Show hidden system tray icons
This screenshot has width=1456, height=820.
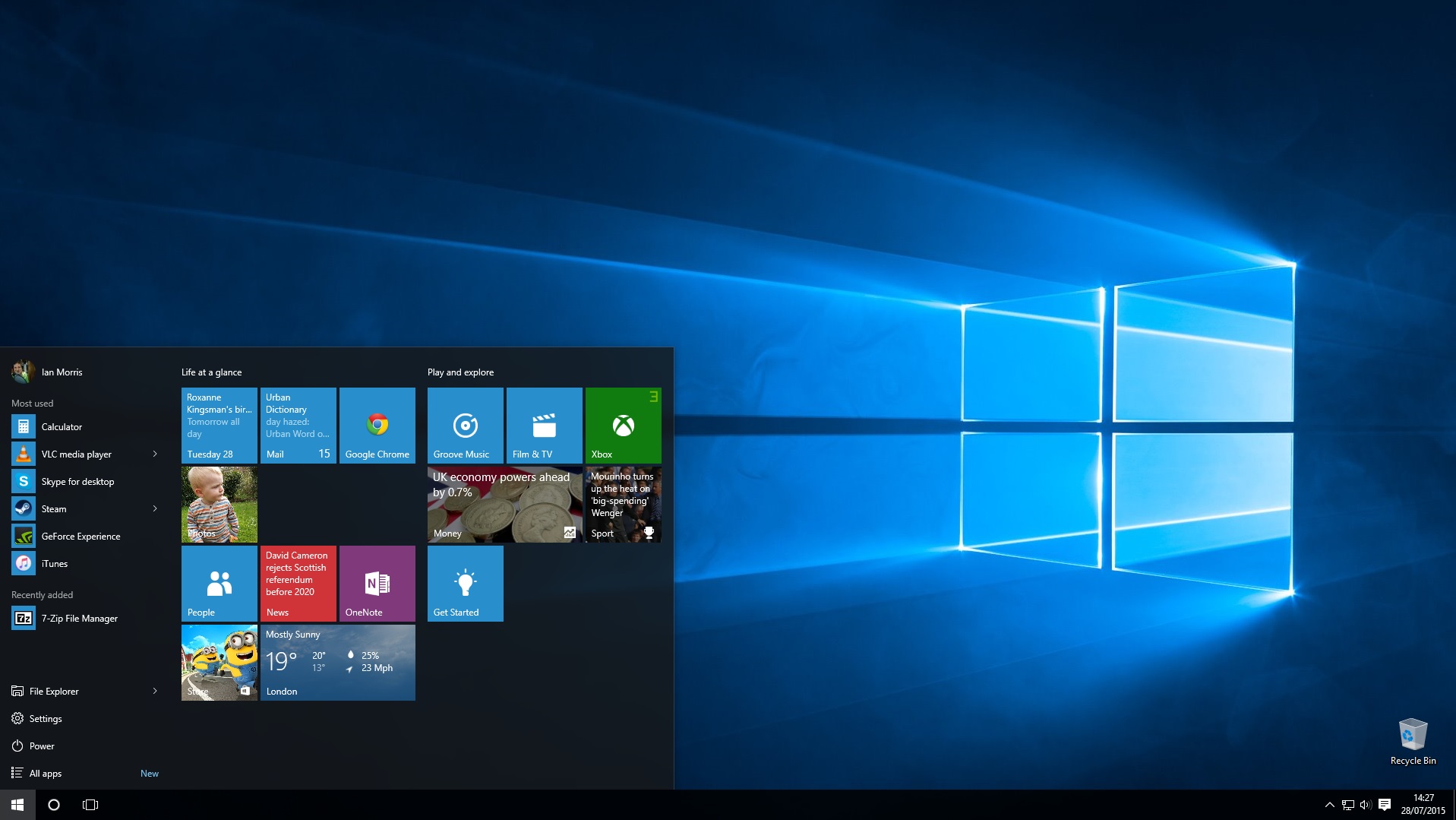(x=1329, y=805)
